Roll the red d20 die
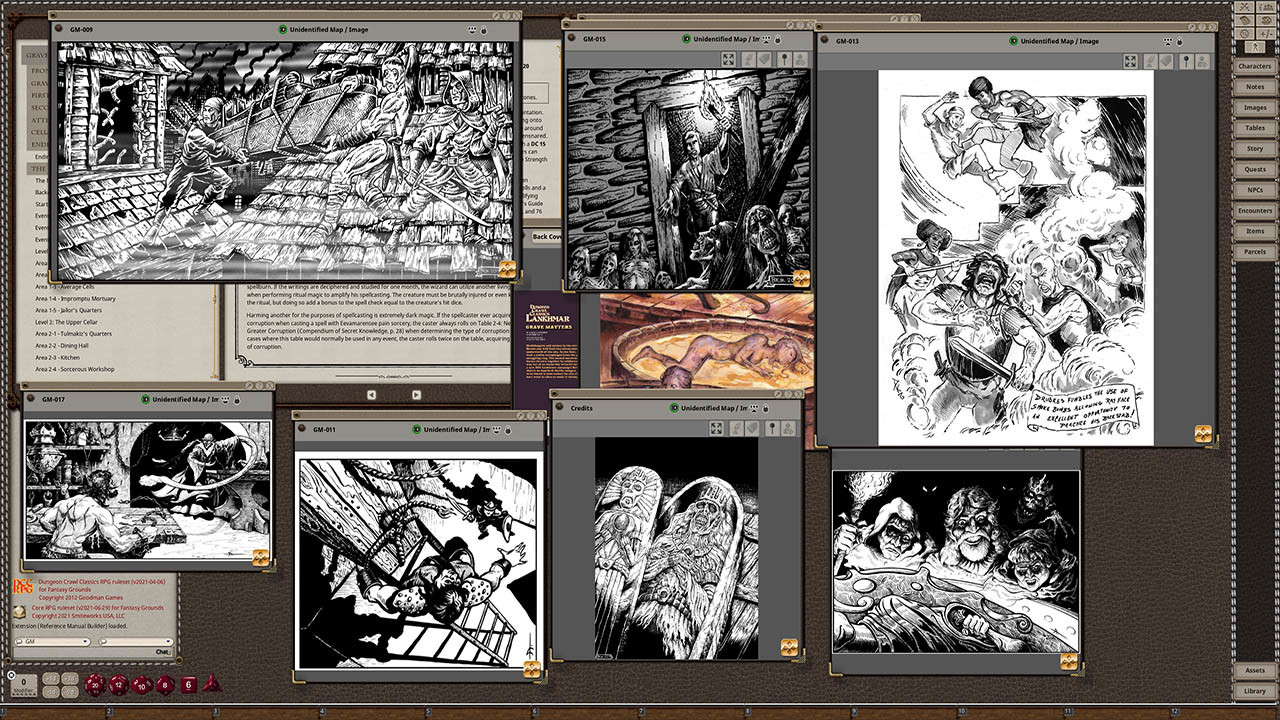Viewport: 1280px width, 720px height. 94,684
